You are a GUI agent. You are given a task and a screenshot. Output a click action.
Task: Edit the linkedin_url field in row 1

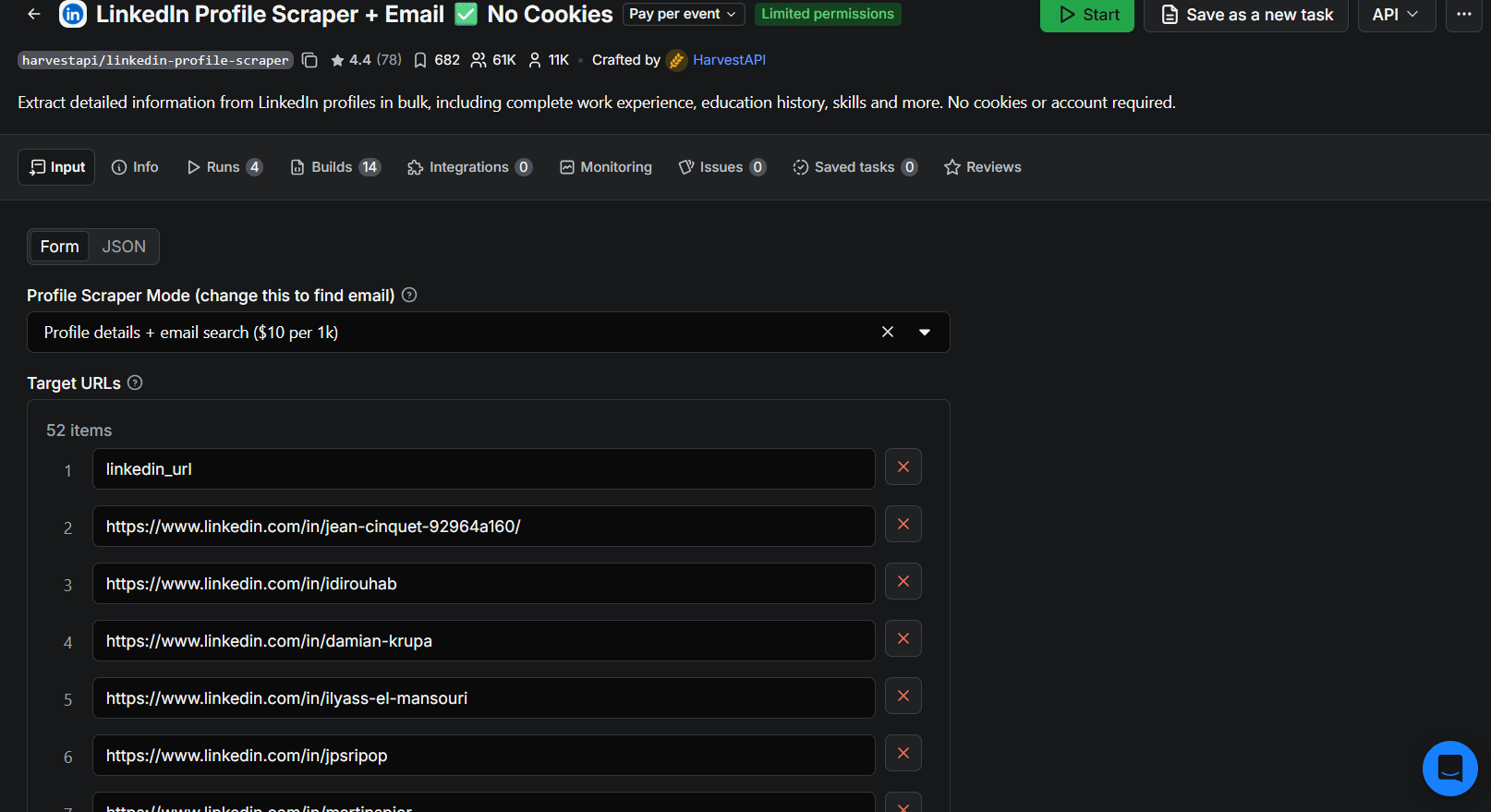(x=484, y=469)
